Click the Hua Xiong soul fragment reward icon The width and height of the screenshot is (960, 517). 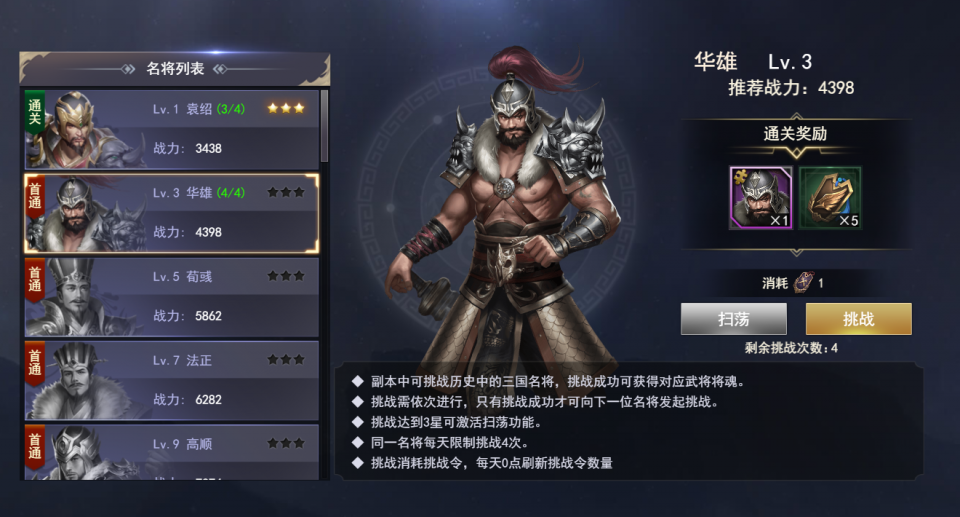point(760,198)
